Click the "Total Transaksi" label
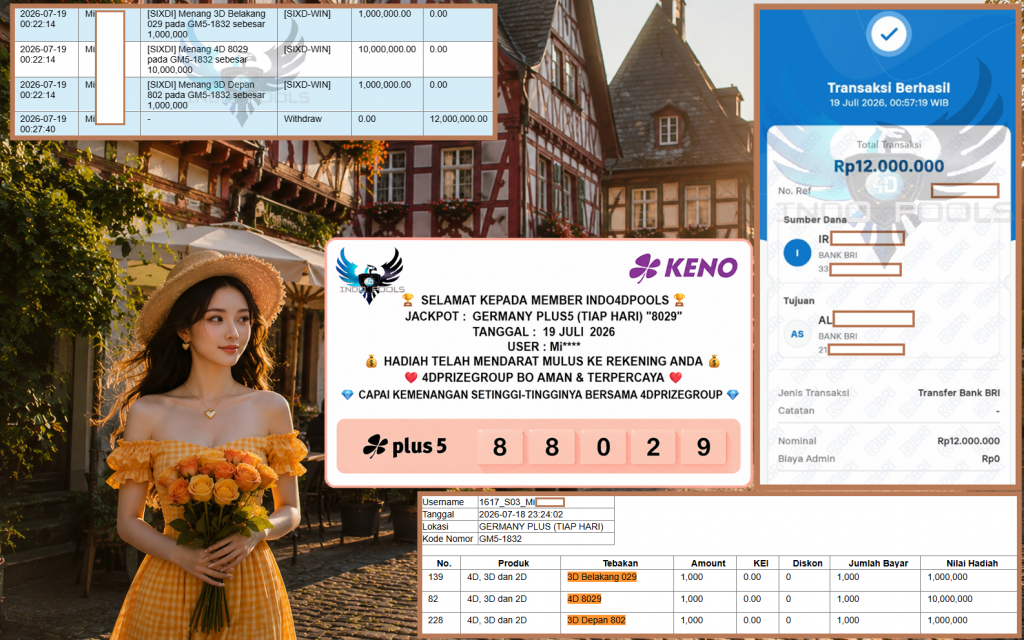 point(888,145)
